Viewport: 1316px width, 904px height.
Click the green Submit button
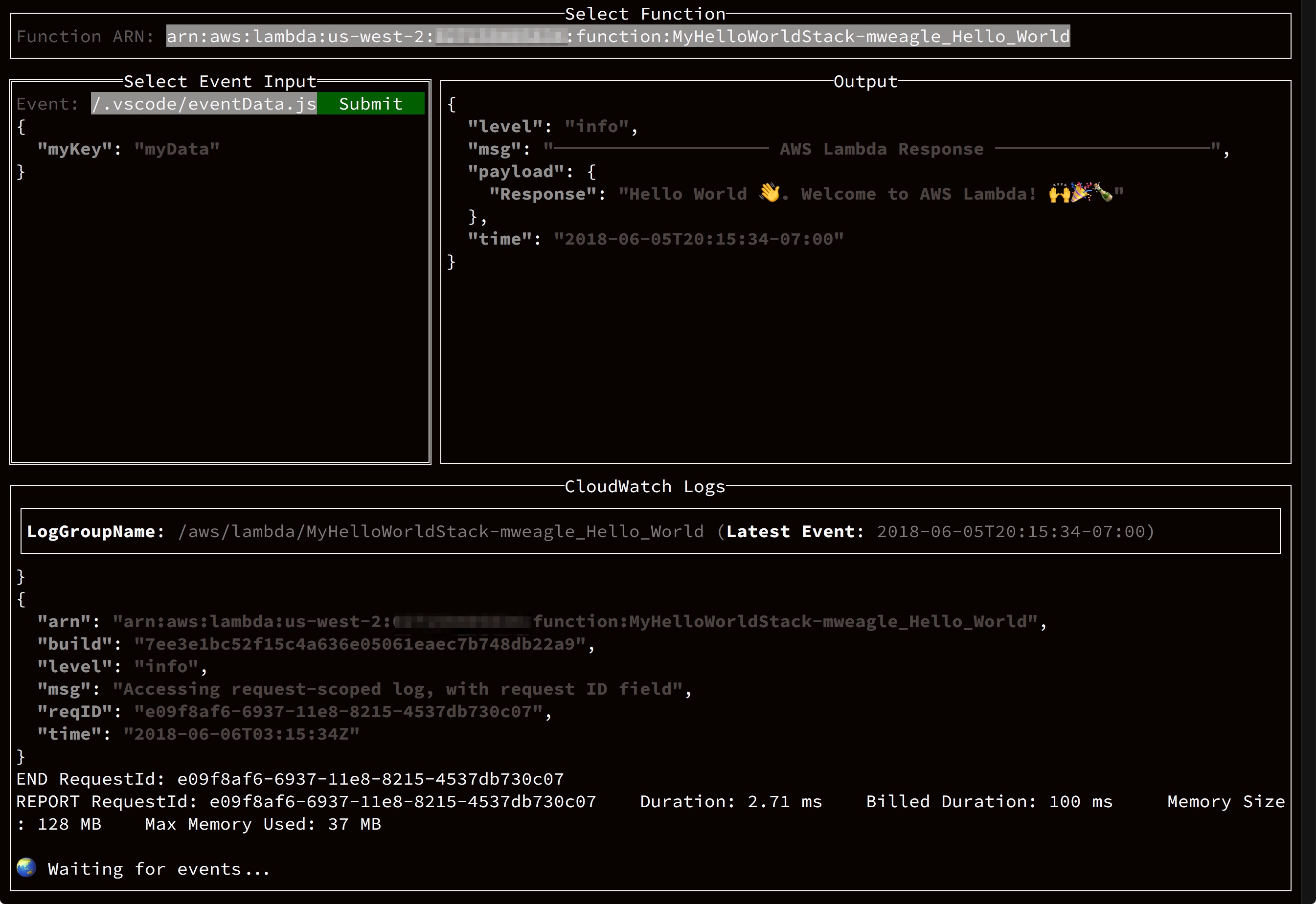coord(370,104)
